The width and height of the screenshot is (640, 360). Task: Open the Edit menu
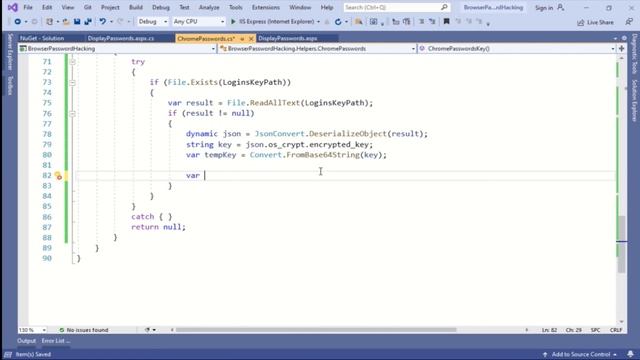[x=47, y=7]
